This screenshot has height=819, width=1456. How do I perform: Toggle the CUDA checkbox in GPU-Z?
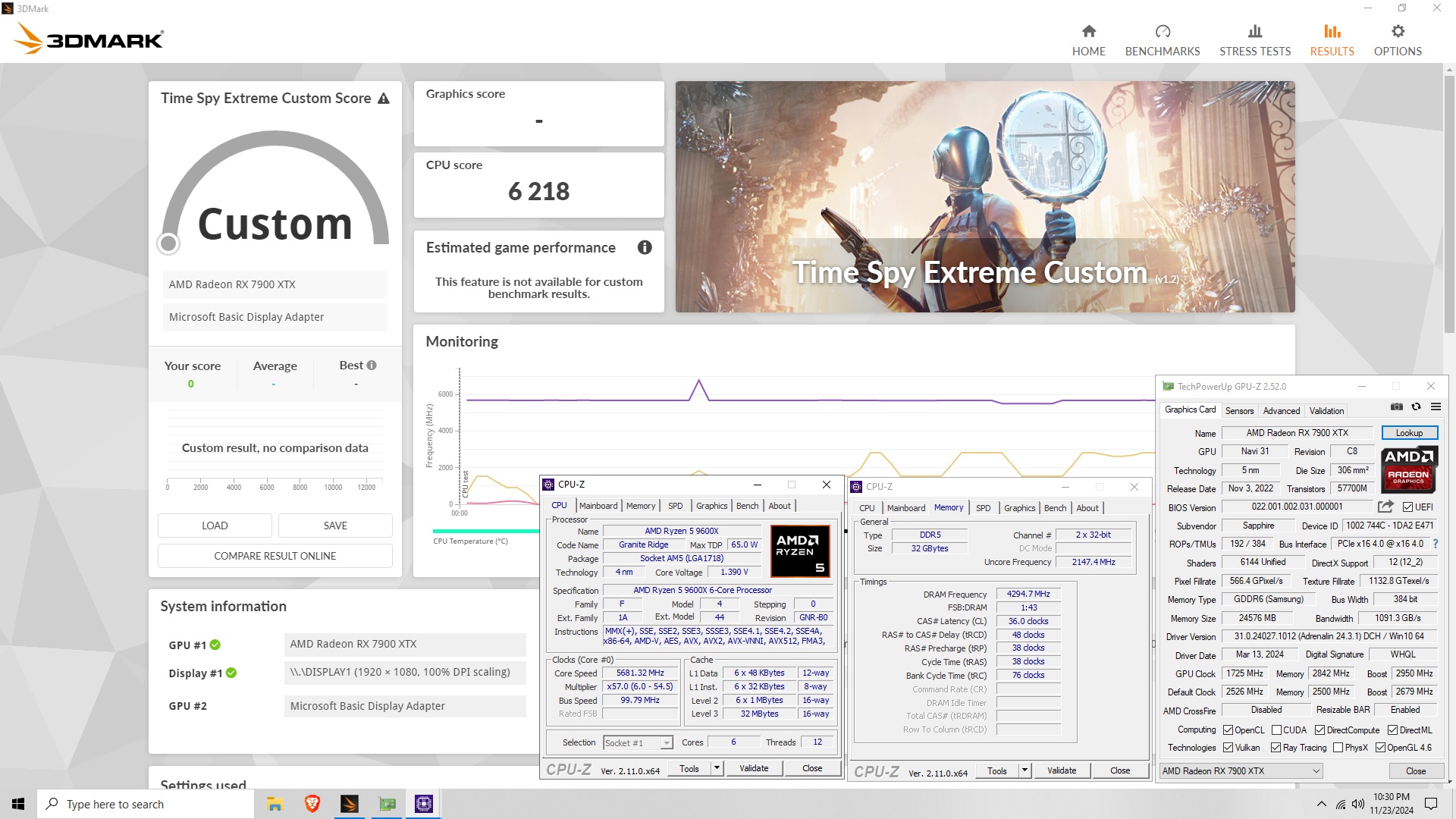click(x=1276, y=730)
